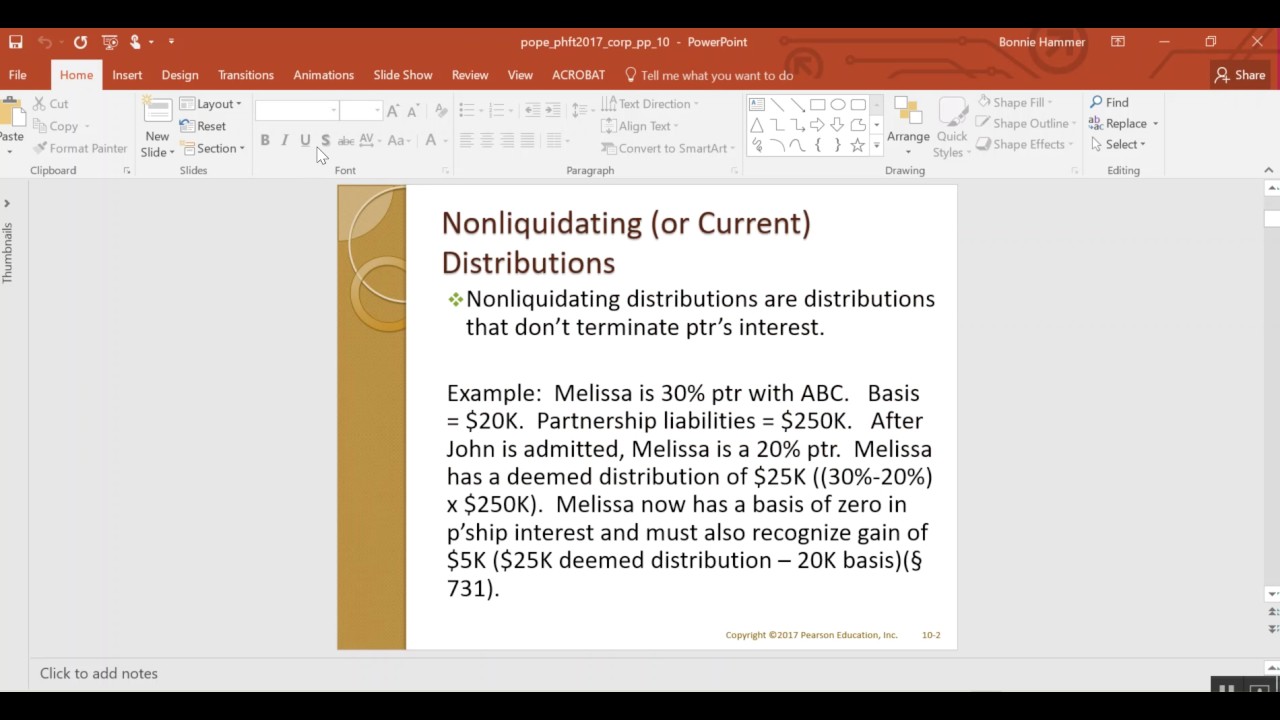This screenshot has height=720, width=1280.
Task: Toggle Italic formatting
Action: 285,141
